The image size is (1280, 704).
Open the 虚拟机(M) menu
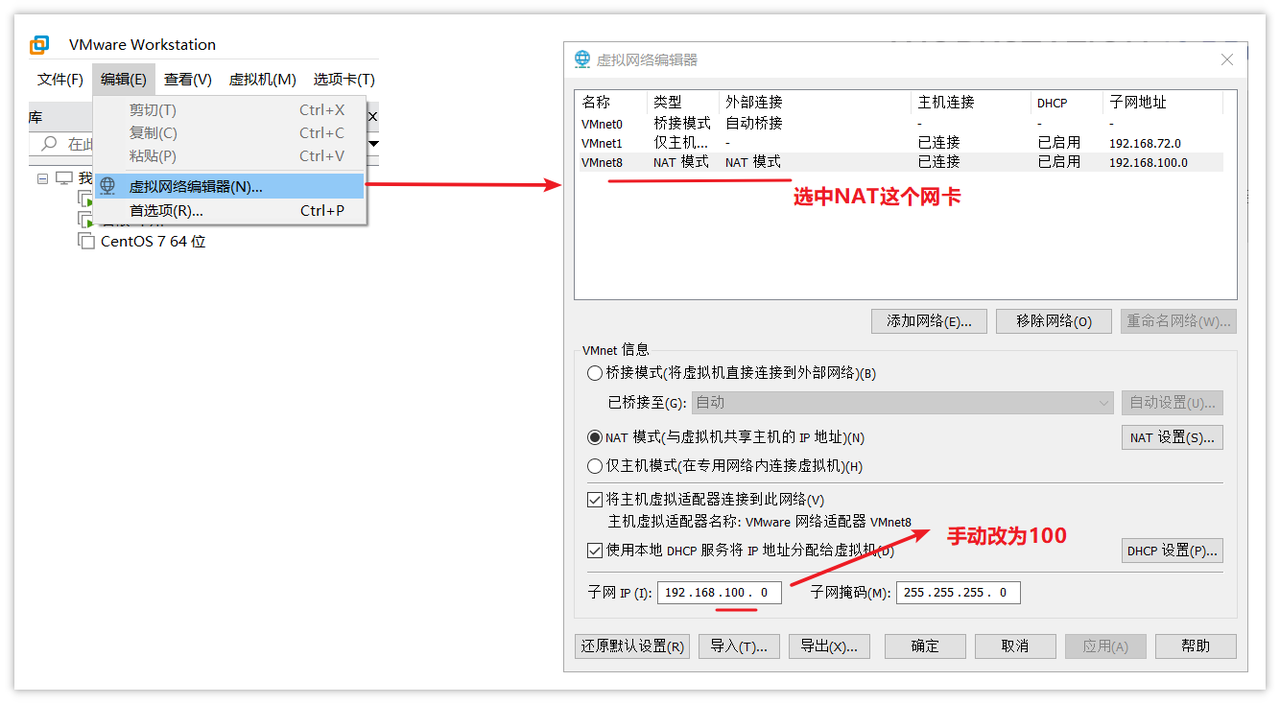(x=262, y=79)
